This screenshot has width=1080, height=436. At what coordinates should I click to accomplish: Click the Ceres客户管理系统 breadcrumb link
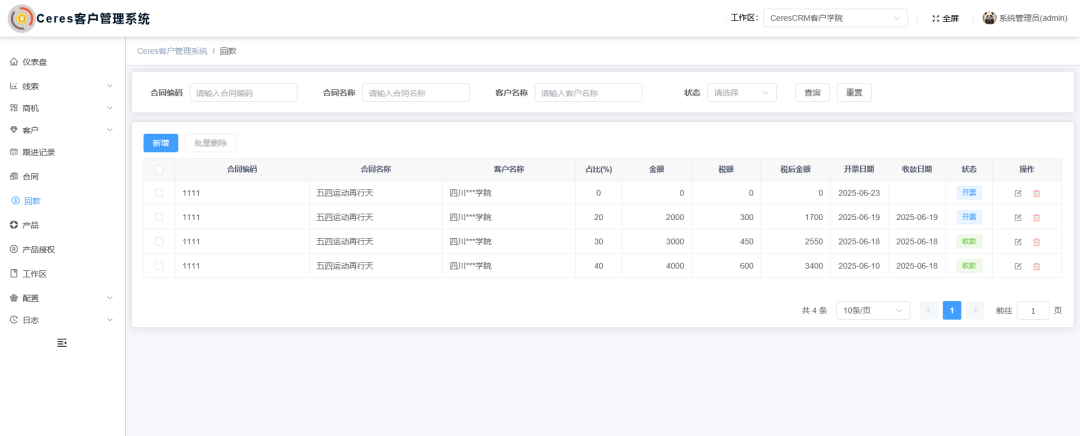point(171,51)
